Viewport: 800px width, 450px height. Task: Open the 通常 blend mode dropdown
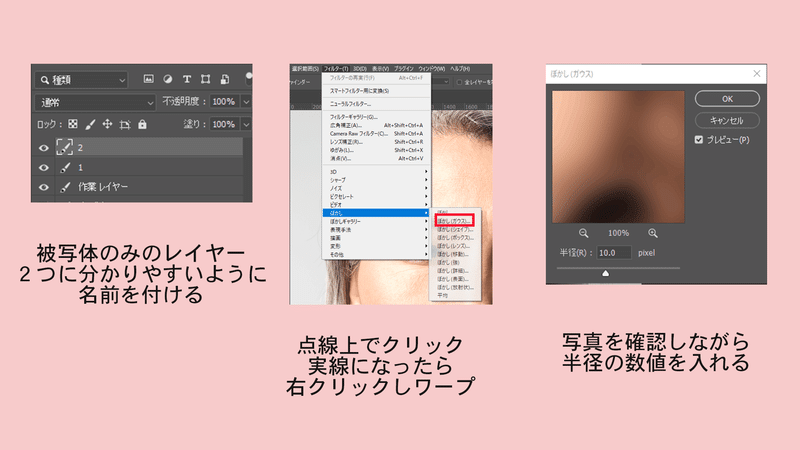point(95,103)
